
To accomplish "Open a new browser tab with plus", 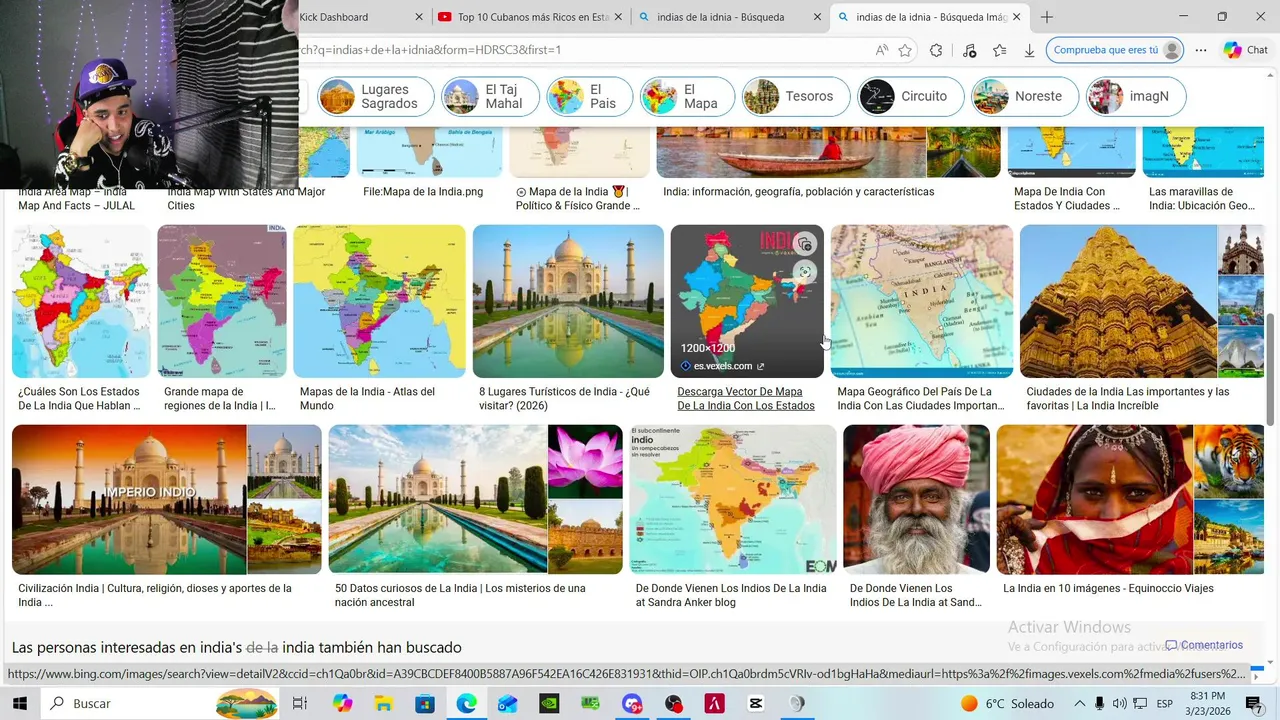I will pos(1047,17).
